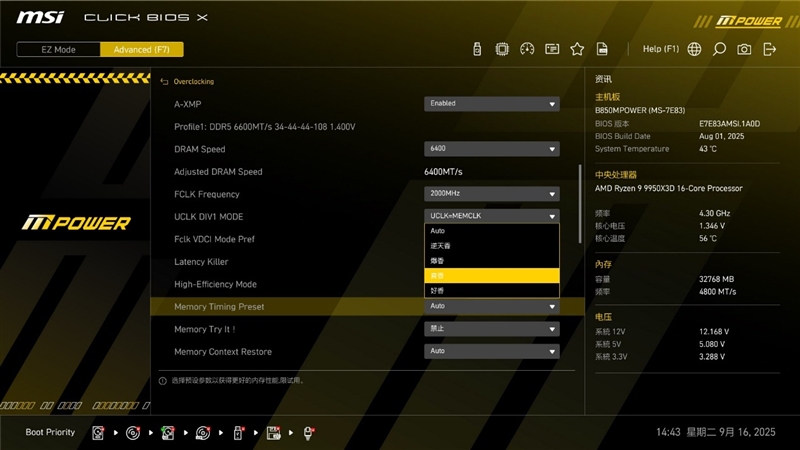
Task: Select the first optical disc boot icon
Action: (133, 433)
